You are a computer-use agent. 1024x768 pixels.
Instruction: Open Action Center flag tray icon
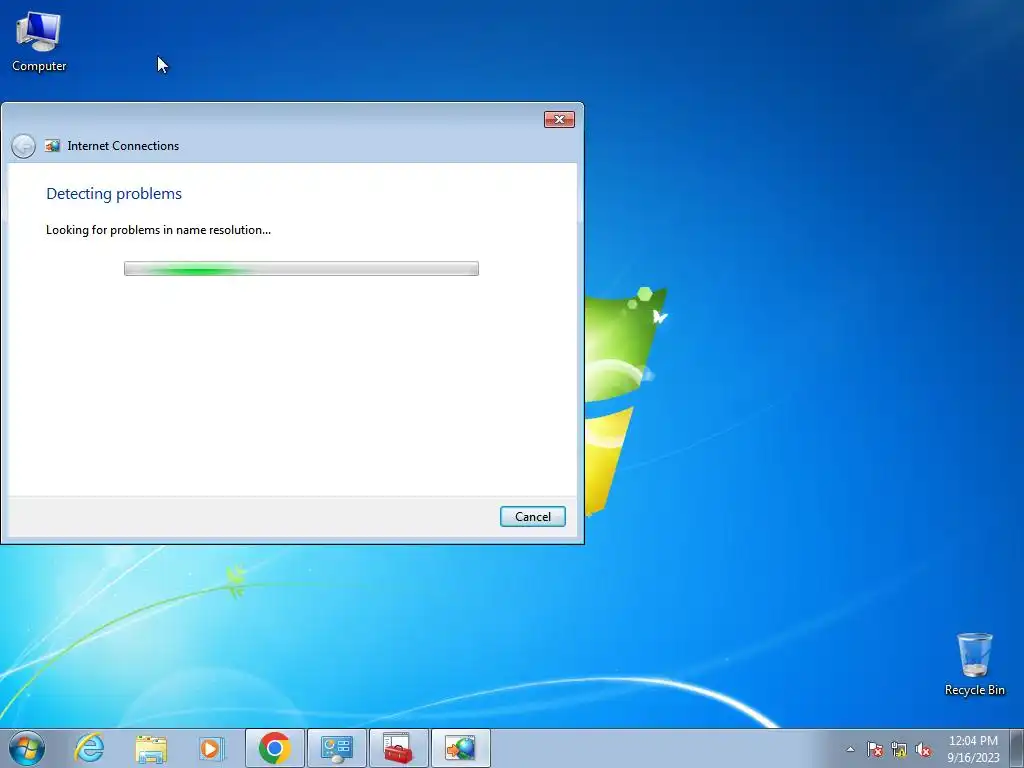coord(874,749)
